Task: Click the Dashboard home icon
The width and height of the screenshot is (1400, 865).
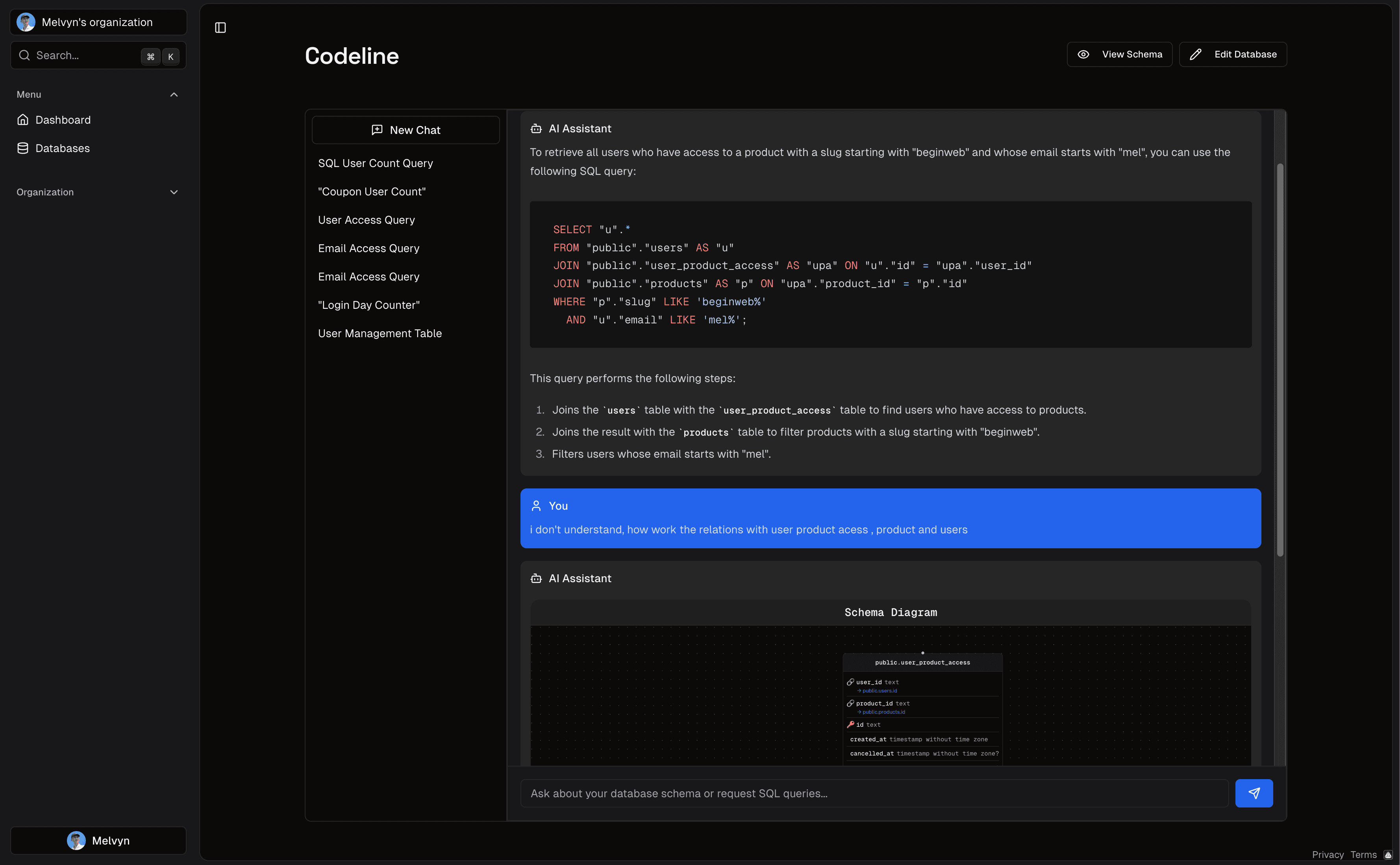Action: (22, 120)
